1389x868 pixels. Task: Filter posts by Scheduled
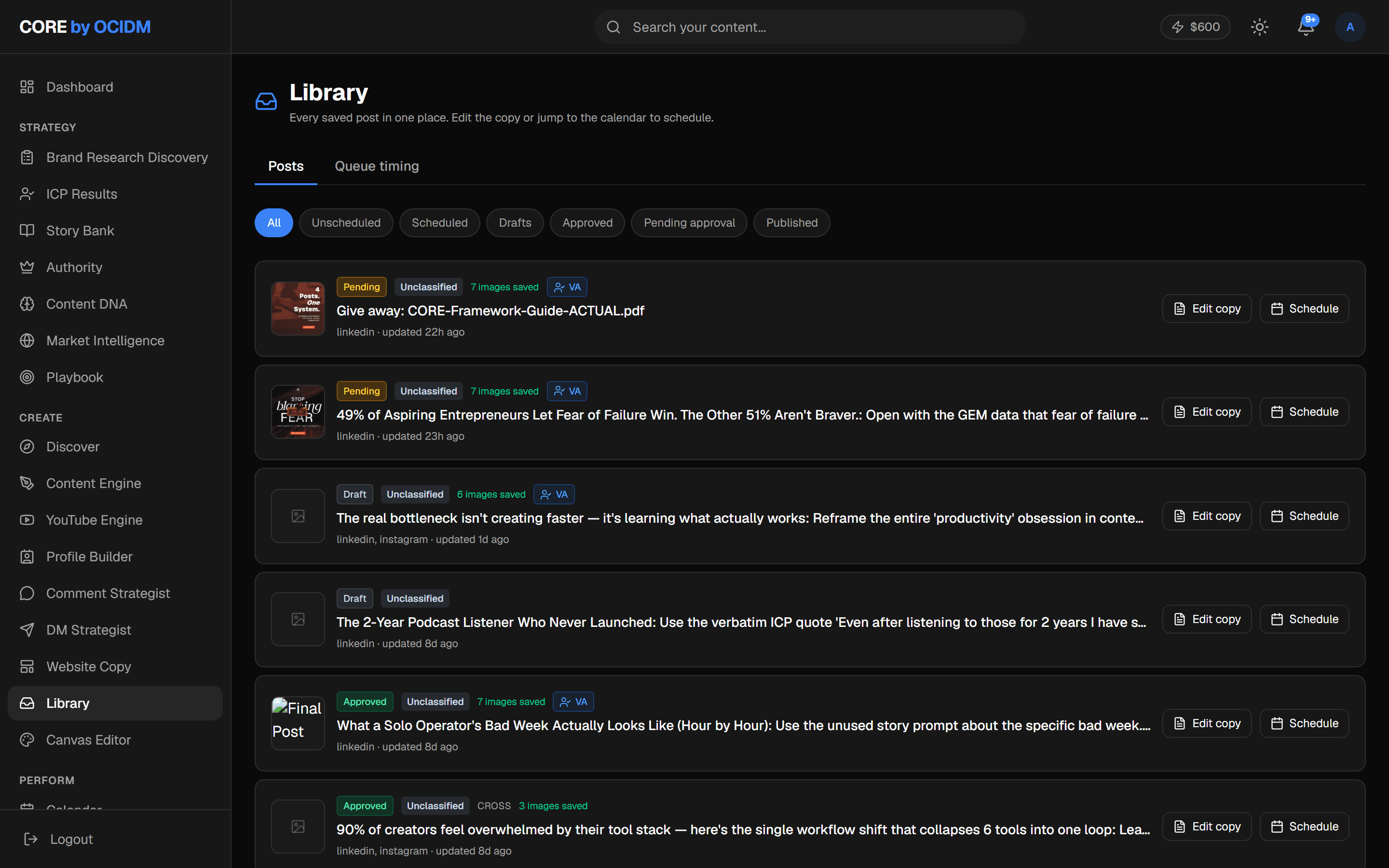[x=440, y=223]
